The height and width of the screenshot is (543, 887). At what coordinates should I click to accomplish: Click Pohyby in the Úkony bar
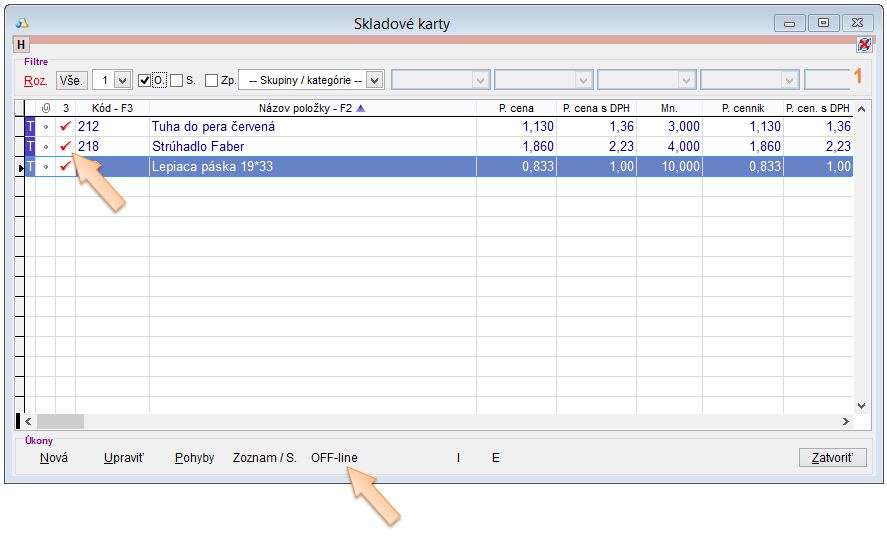(x=194, y=458)
